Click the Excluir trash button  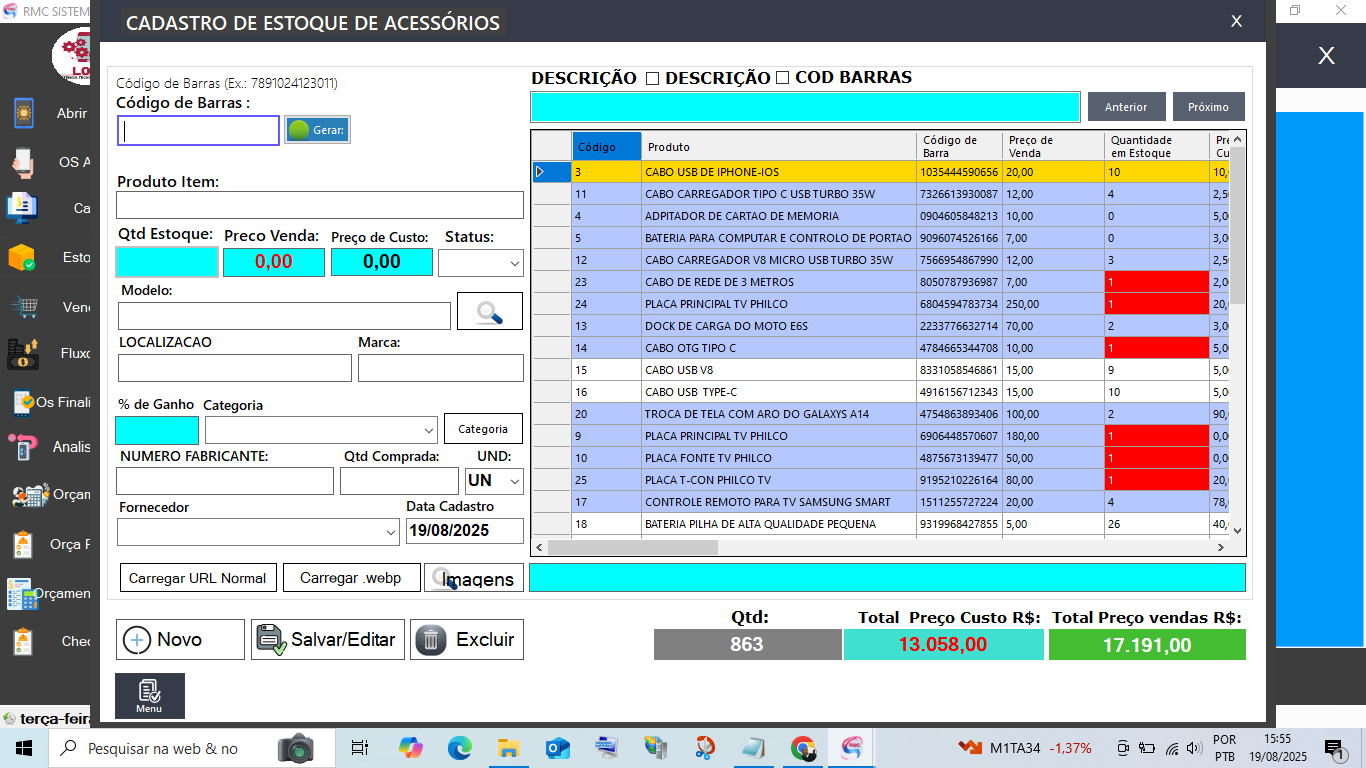pyautogui.click(x=467, y=639)
